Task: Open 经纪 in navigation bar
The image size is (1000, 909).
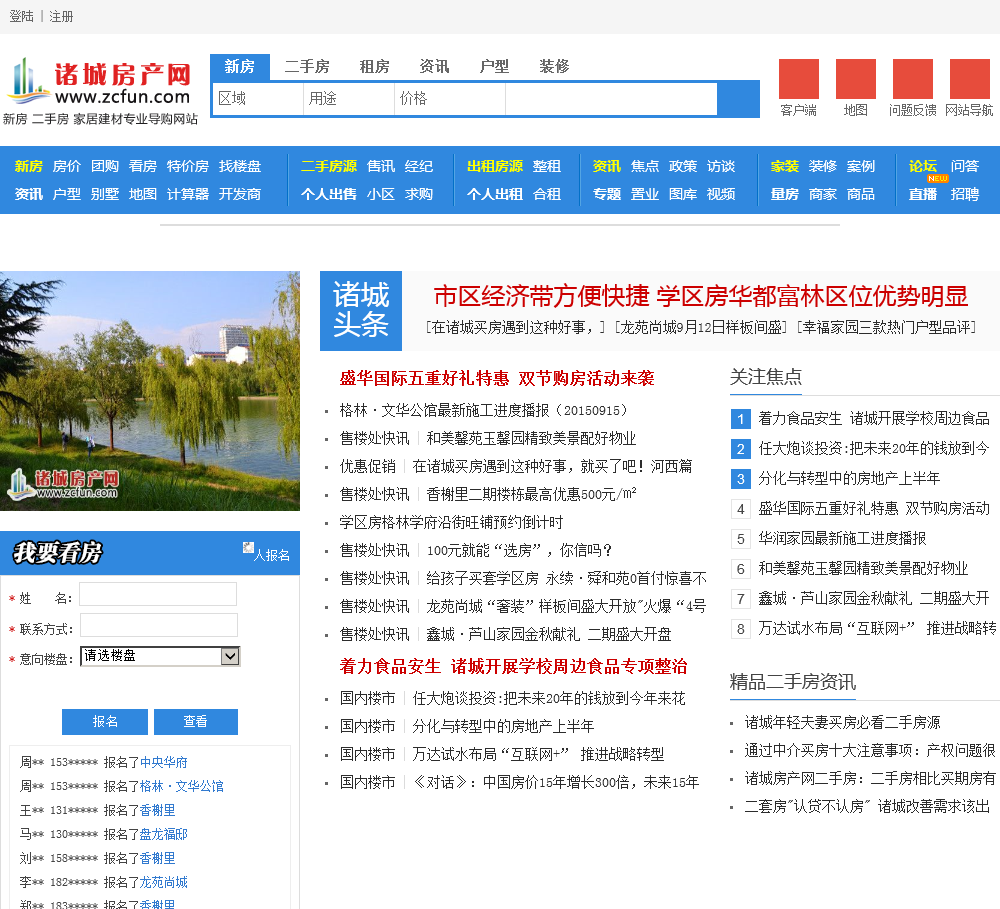Action: 419,166
